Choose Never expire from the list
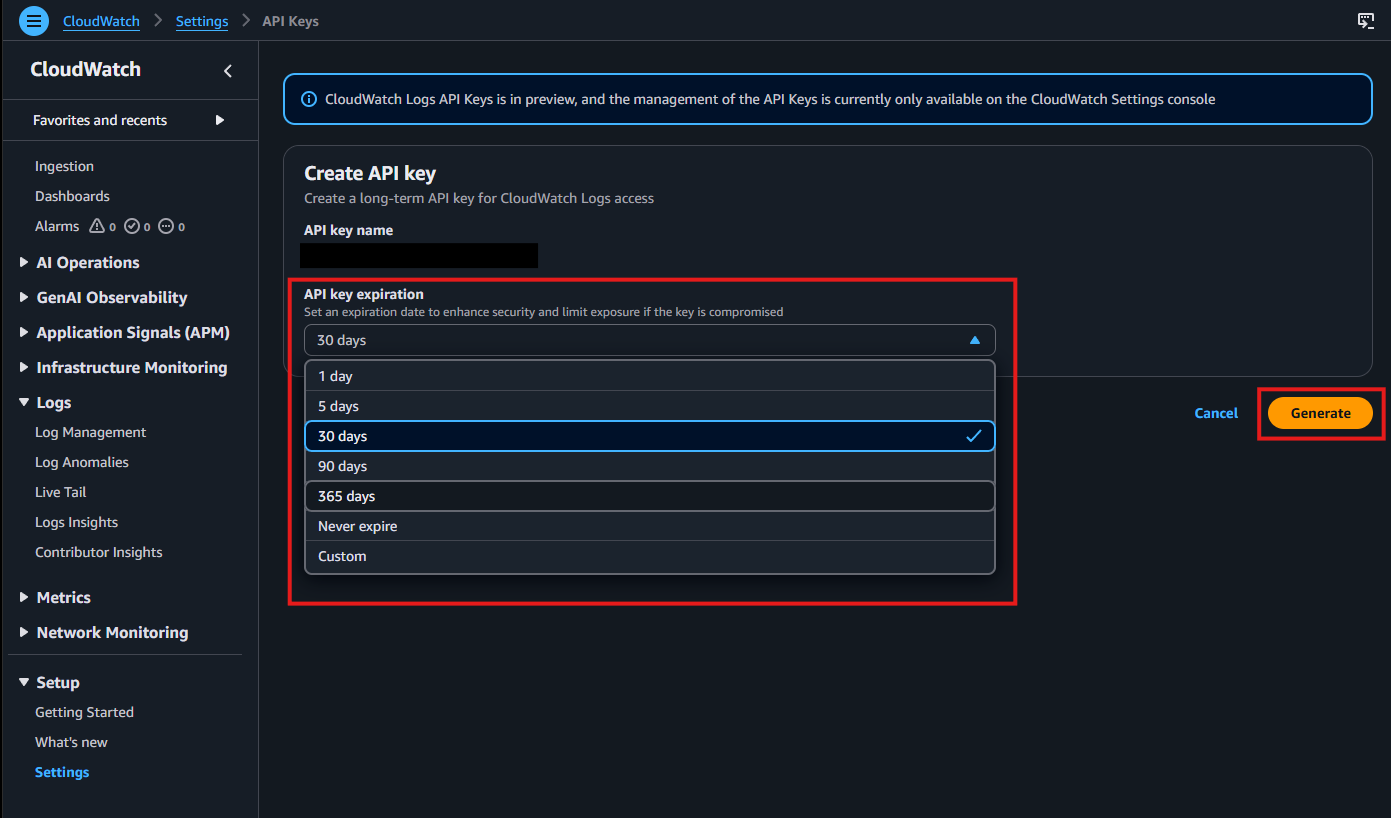Screen dimensions: 1391x818 (x=357, y=525)
